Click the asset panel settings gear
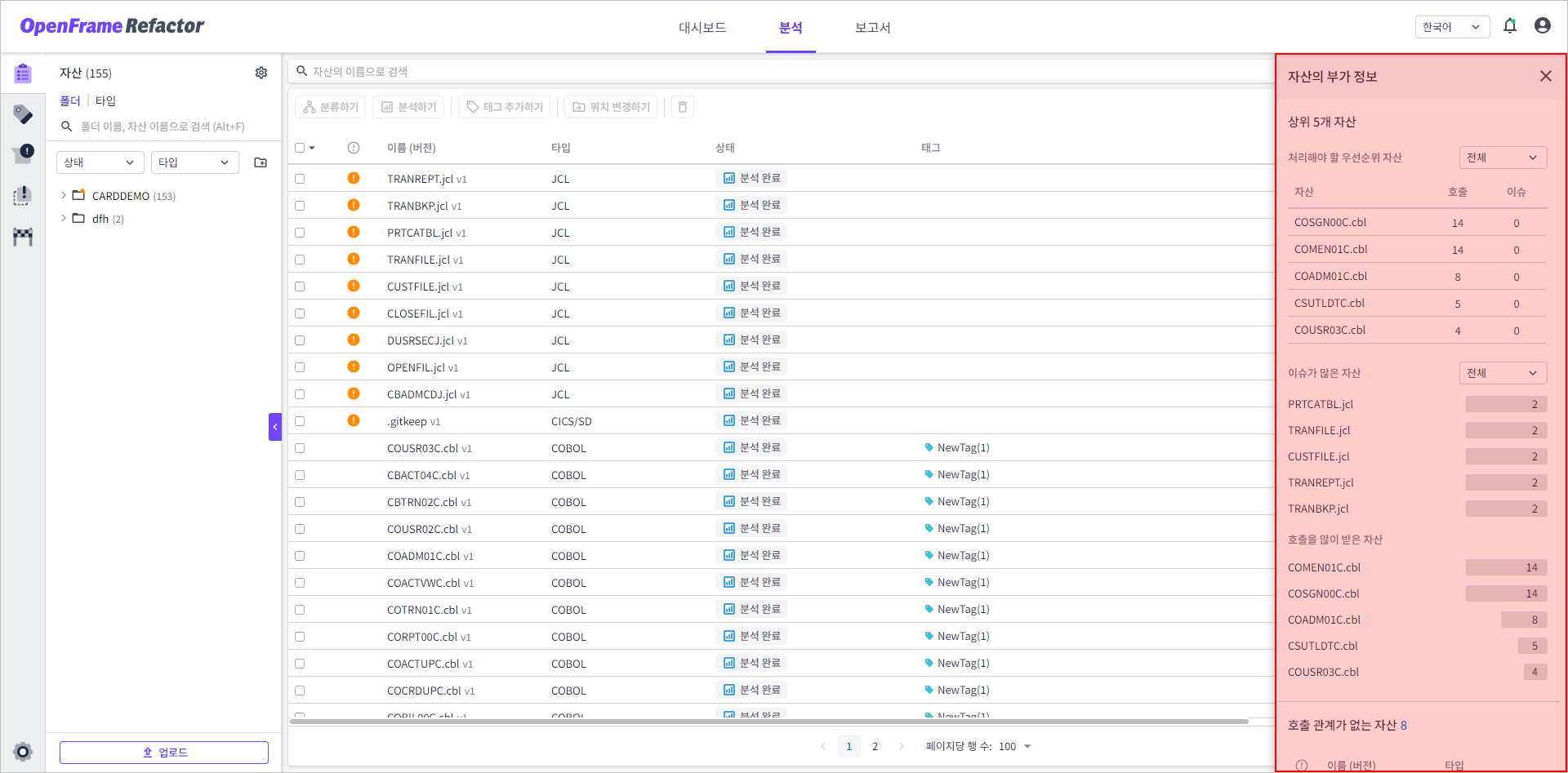The height and width of the screenshot is (773, 1568). click(x=261, y=73)
